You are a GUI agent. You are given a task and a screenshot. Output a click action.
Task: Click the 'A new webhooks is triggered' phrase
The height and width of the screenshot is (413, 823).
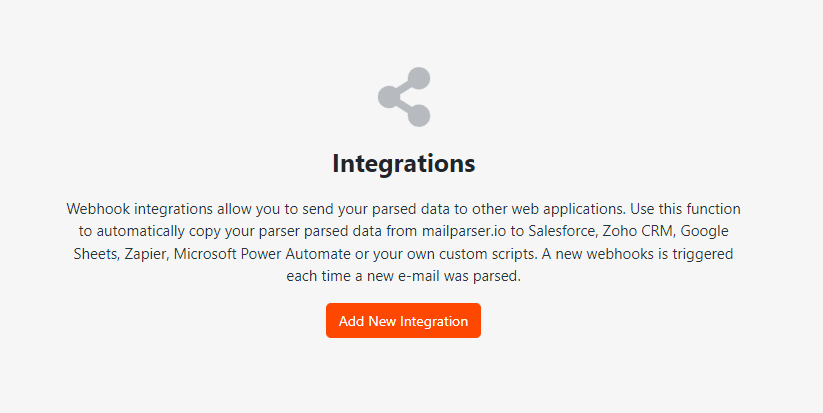[639, 254]
